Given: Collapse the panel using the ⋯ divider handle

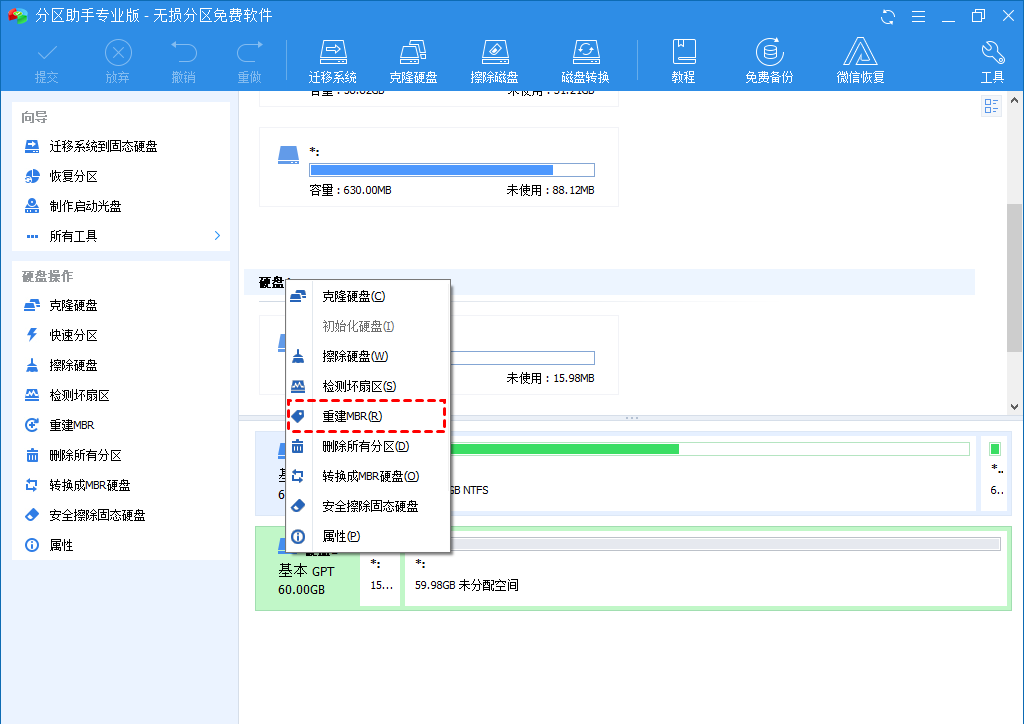Looking at the screenshot, I should (x=631, y=418).
